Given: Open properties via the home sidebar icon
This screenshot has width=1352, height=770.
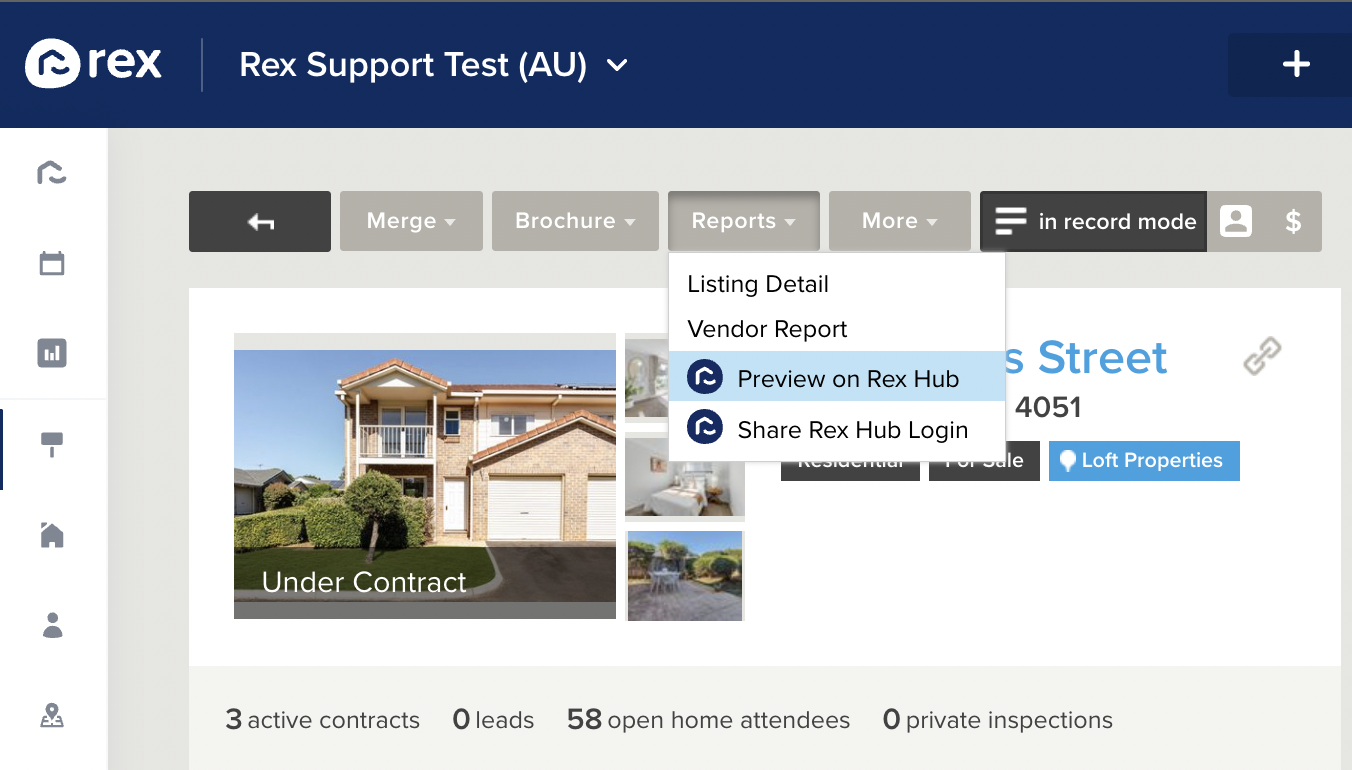Looking at the screenshot, I should [51, 534].
